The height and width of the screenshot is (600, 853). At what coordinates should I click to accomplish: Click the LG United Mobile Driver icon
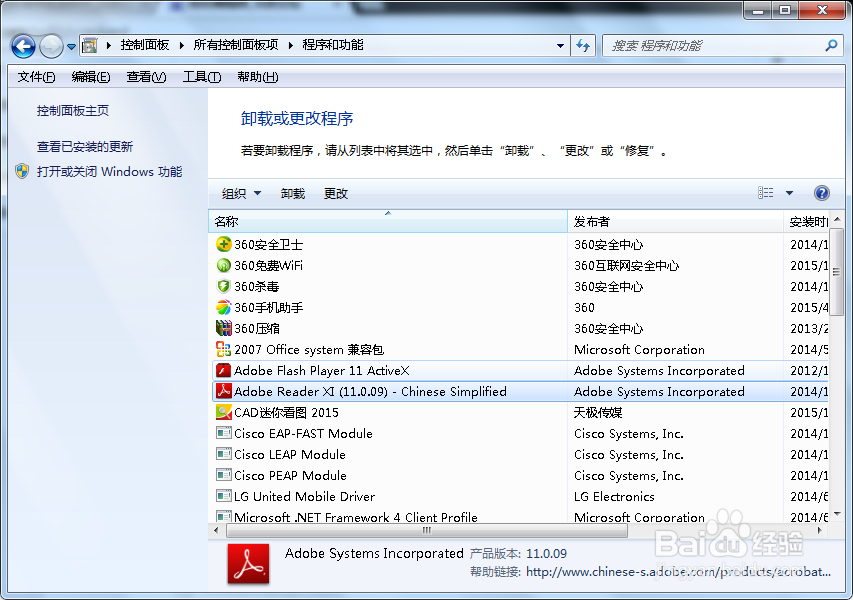pos(224,496)
